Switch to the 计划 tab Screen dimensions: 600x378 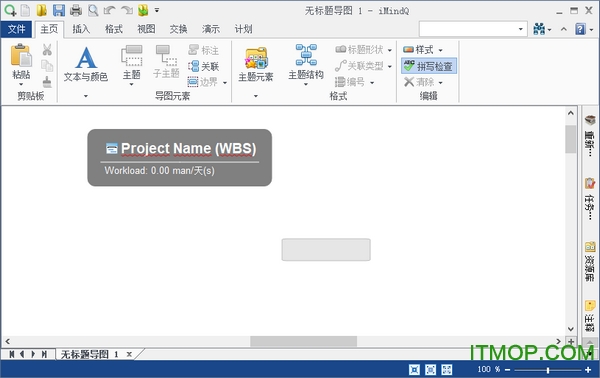tap(243, 29)
